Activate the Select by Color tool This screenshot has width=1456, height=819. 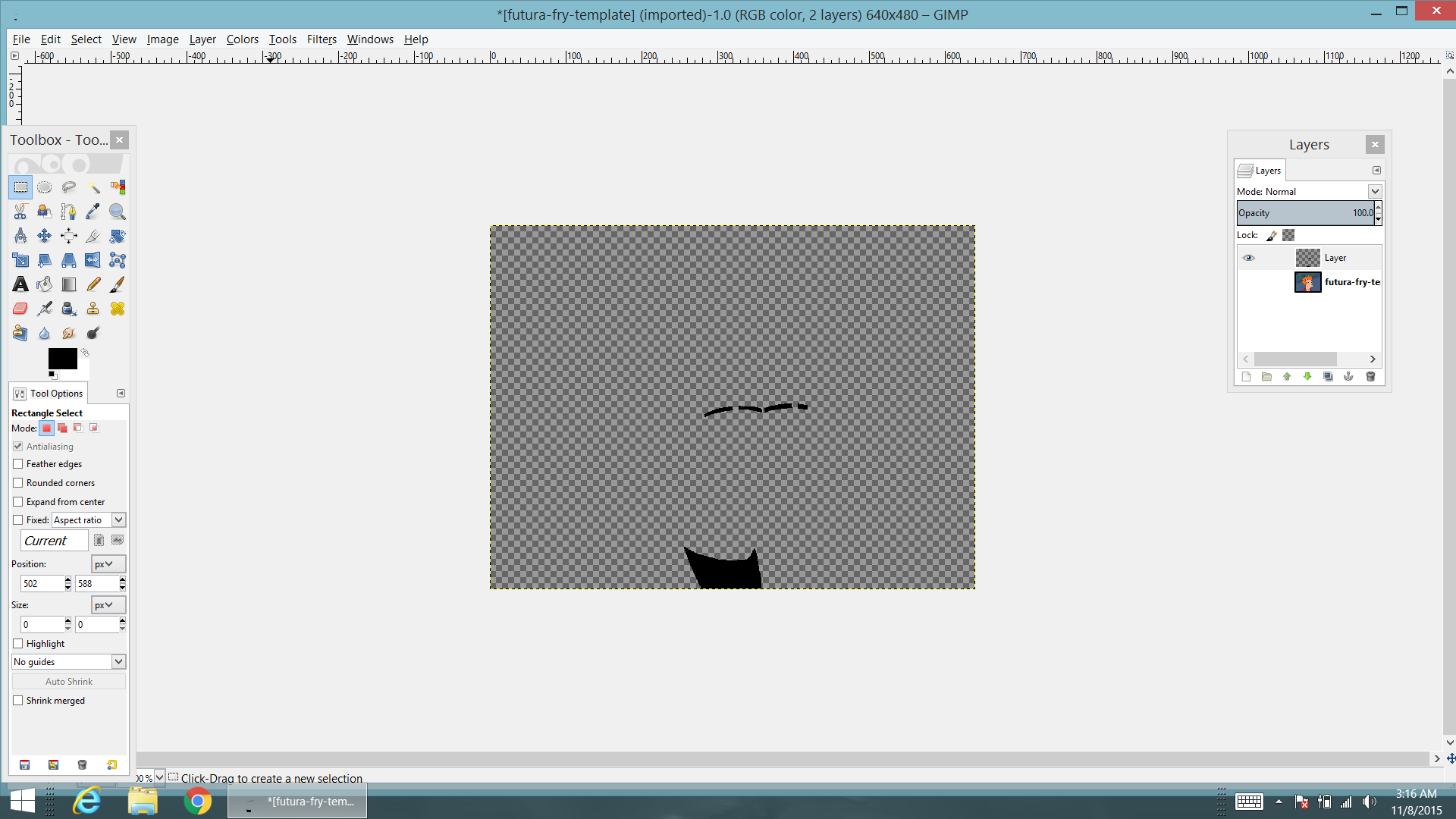click(118, 187)
